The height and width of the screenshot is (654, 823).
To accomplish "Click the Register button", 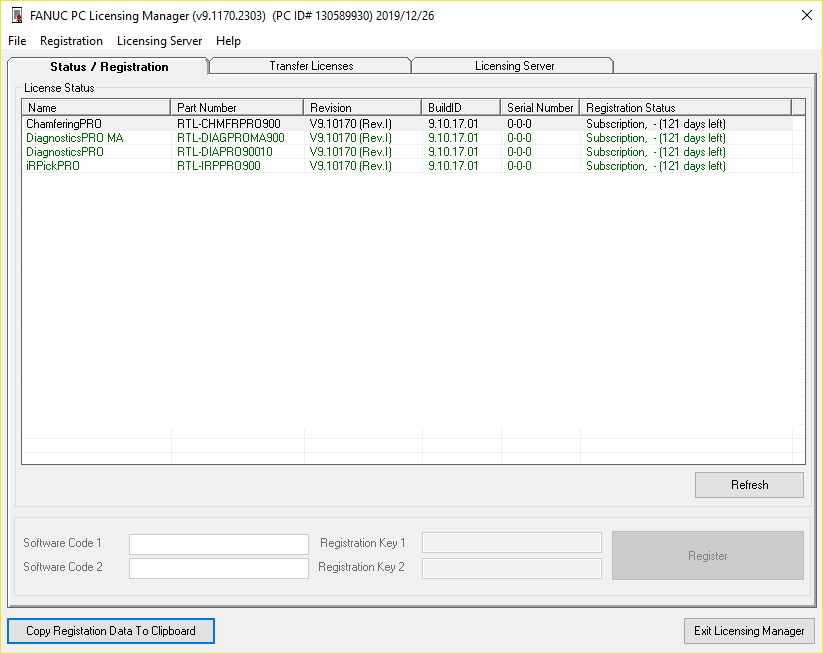I will click(708, 555).
